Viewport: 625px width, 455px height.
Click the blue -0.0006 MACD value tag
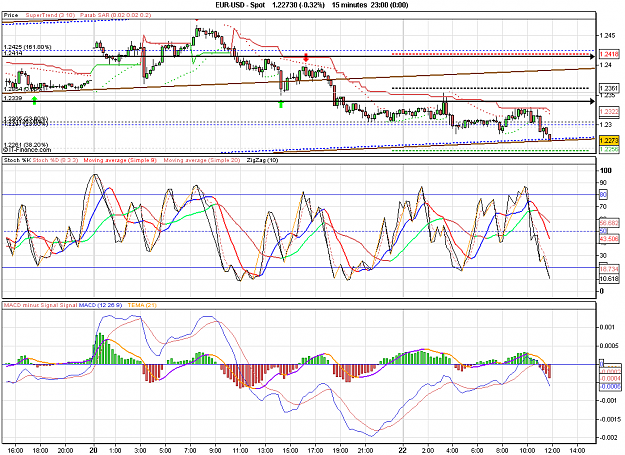(x=610, y=386)
